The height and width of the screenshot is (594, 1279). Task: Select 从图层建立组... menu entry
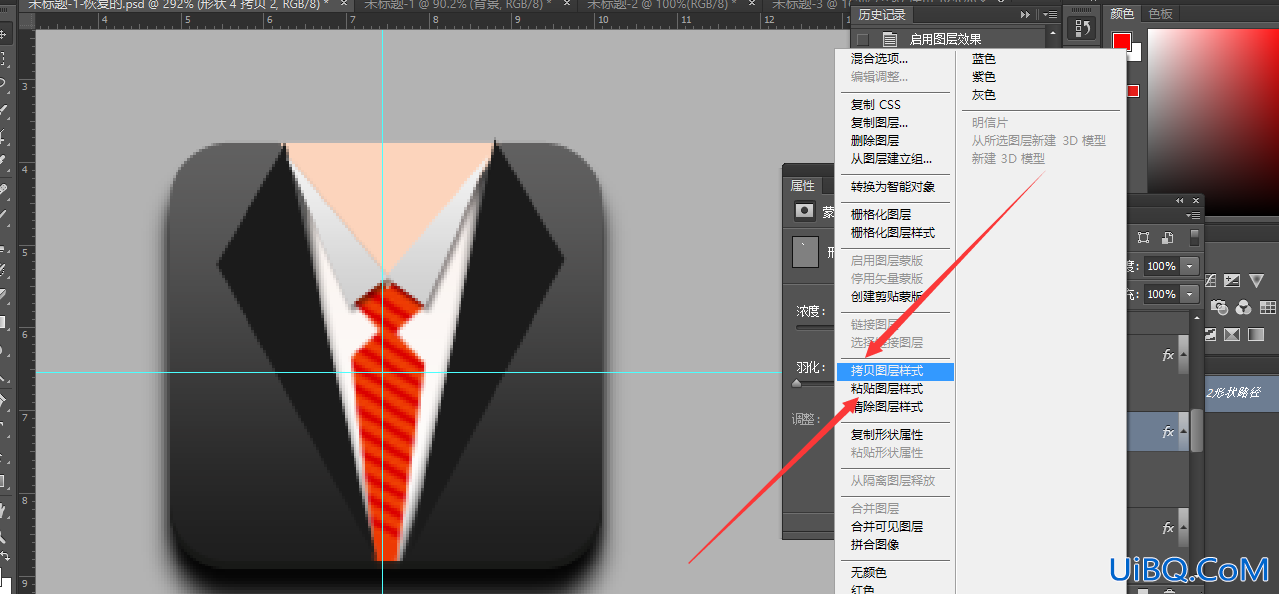click(892, 159)
